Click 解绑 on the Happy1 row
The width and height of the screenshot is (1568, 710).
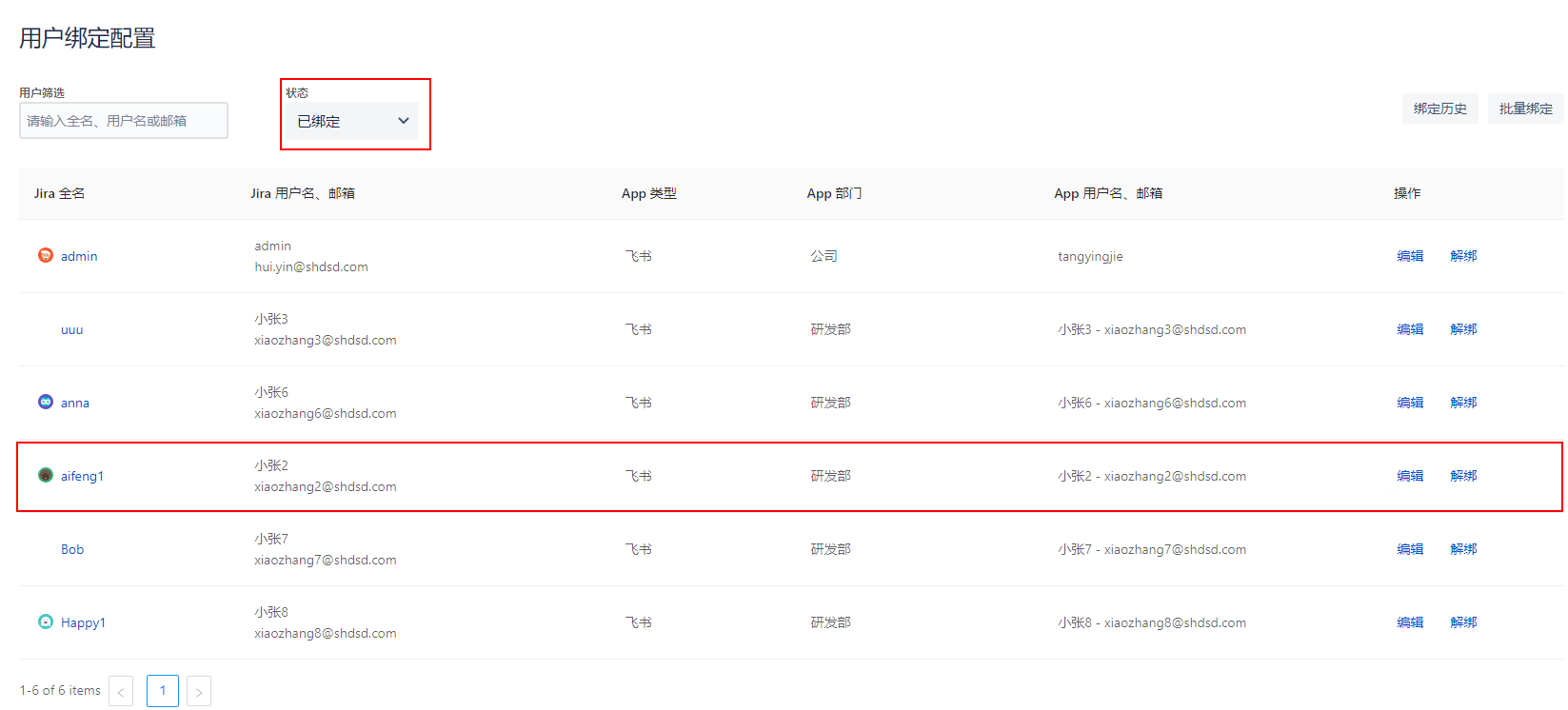pyautogui.click(x=1463, y=622)
